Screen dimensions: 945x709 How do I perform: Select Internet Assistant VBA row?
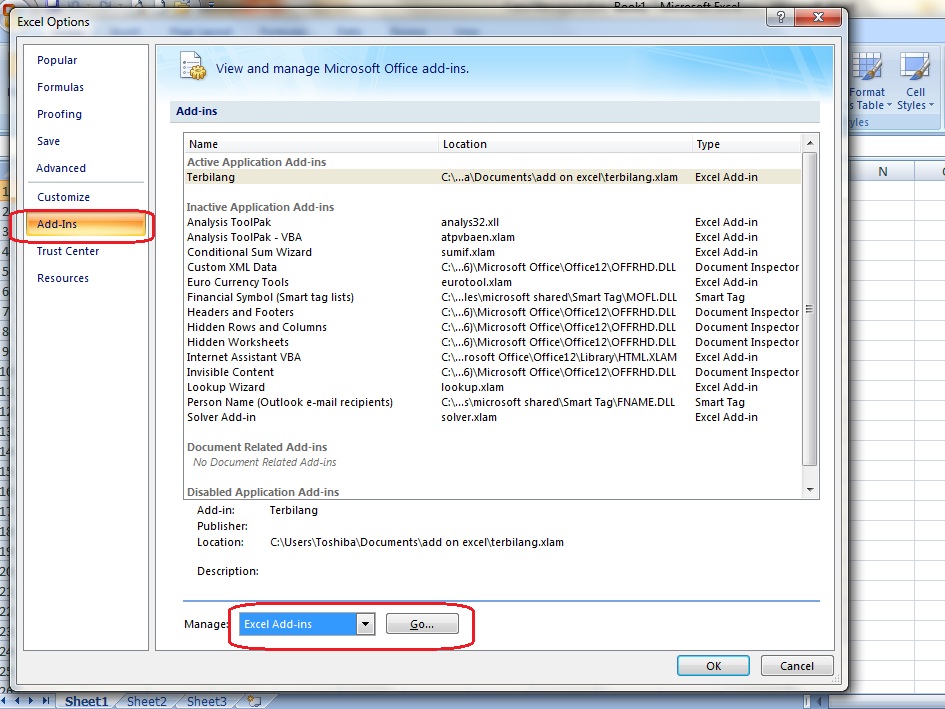pos(492,358)
